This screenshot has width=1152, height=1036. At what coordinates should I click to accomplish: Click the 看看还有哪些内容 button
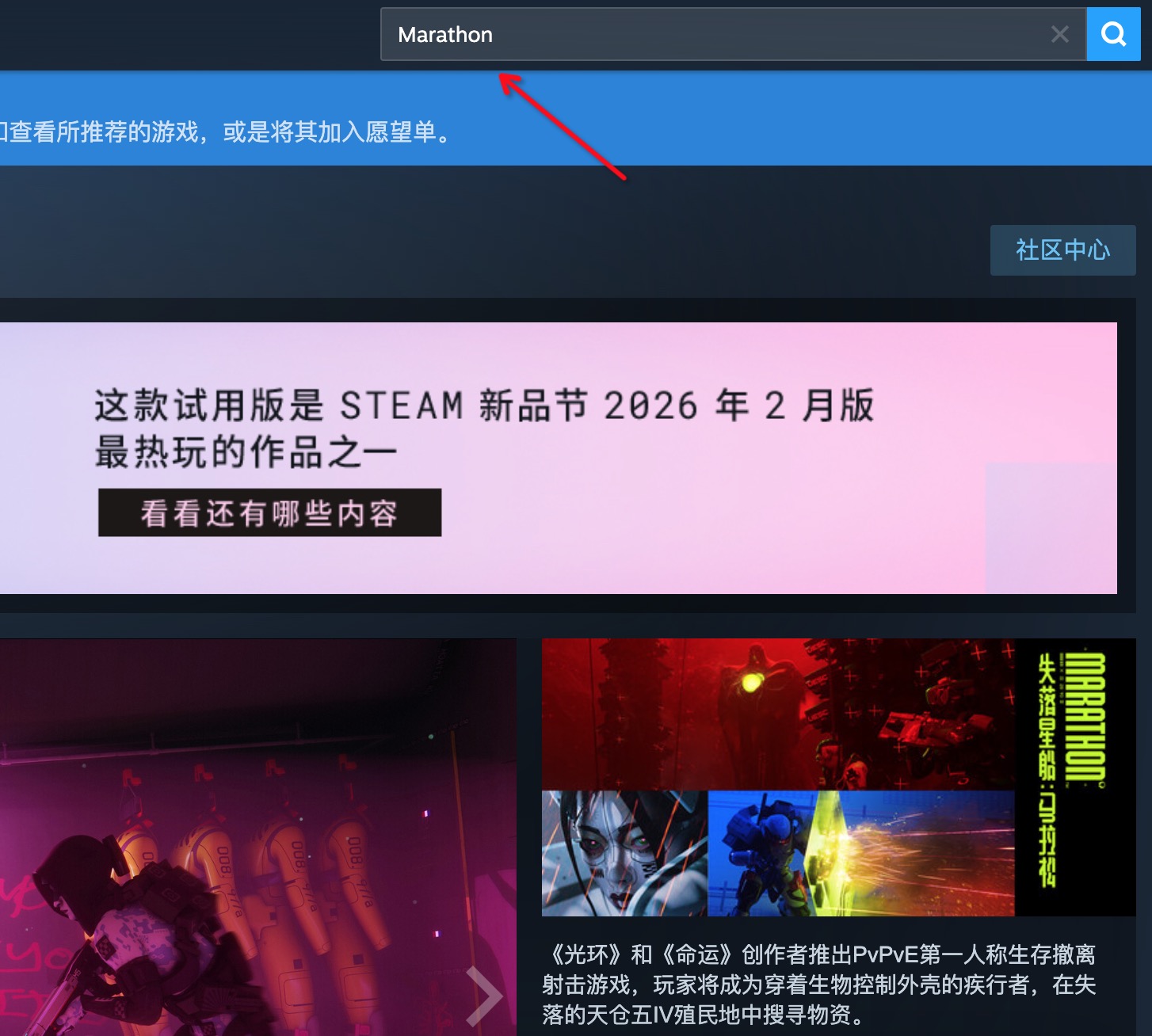(269, 512)
